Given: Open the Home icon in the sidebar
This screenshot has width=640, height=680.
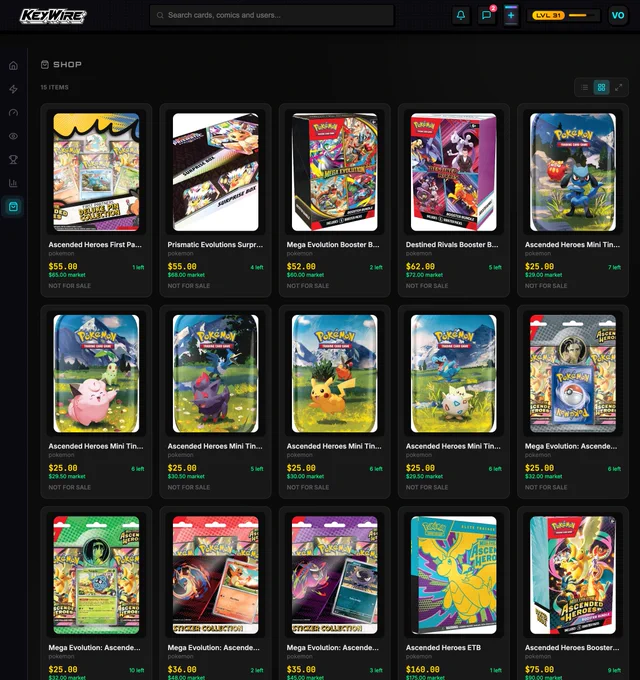Looking at the screenshot, I should [13, 65].
